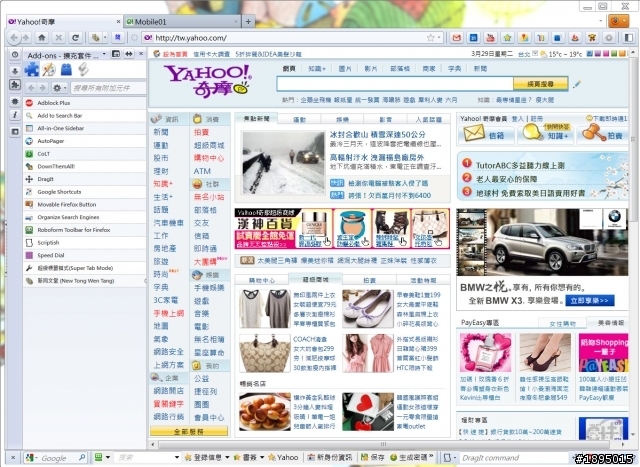
Task: Open the 冰封合歡山 headline link
Action: (378, 134)
